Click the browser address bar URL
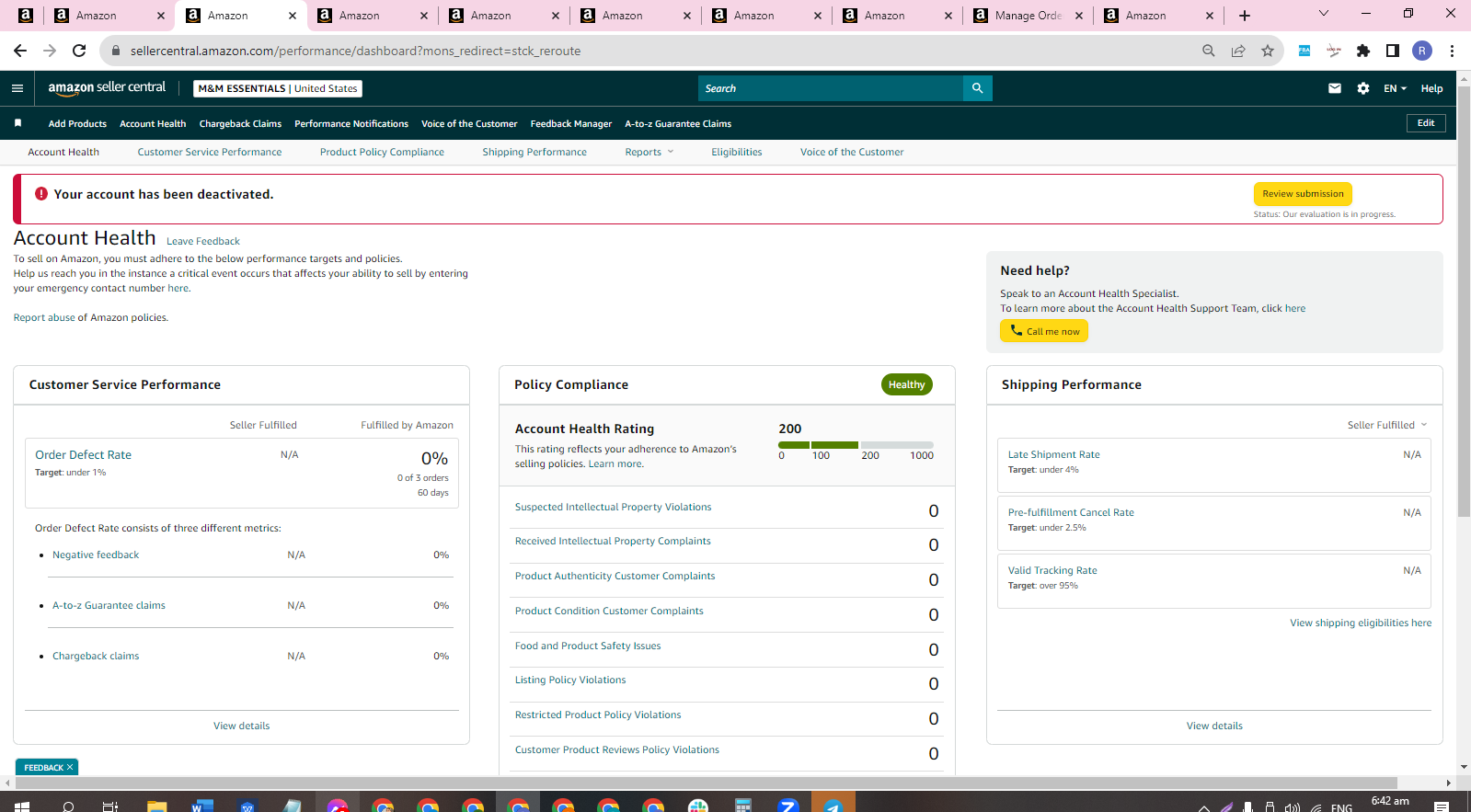 (x=355, y=51)
